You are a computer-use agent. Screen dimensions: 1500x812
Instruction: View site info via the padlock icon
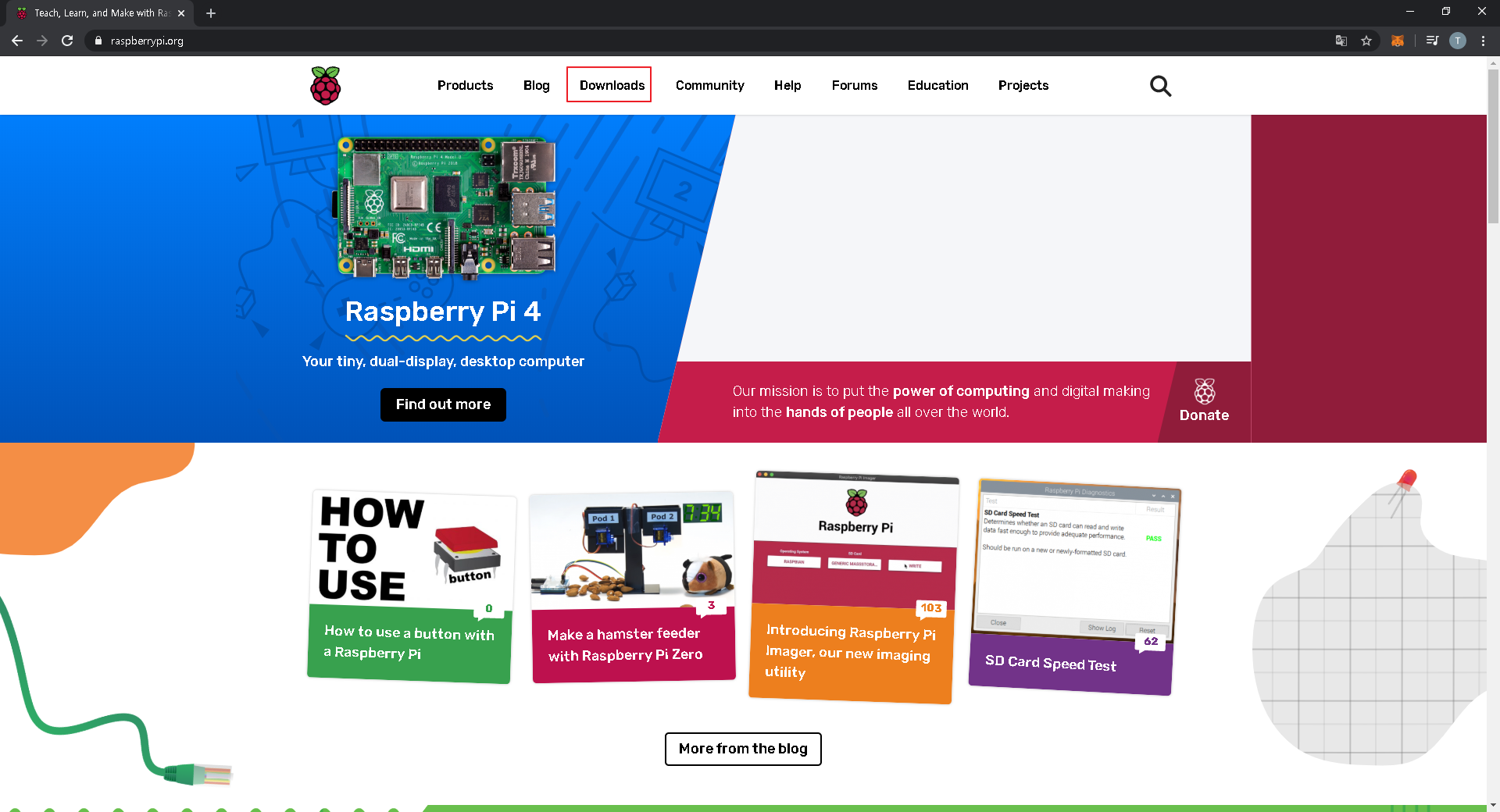click(x=98, y=41)
